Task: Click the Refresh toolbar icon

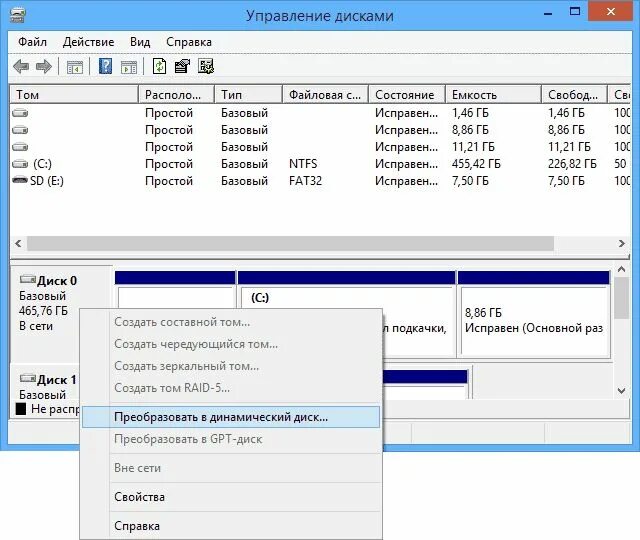Action: click(x=159, y=66)
